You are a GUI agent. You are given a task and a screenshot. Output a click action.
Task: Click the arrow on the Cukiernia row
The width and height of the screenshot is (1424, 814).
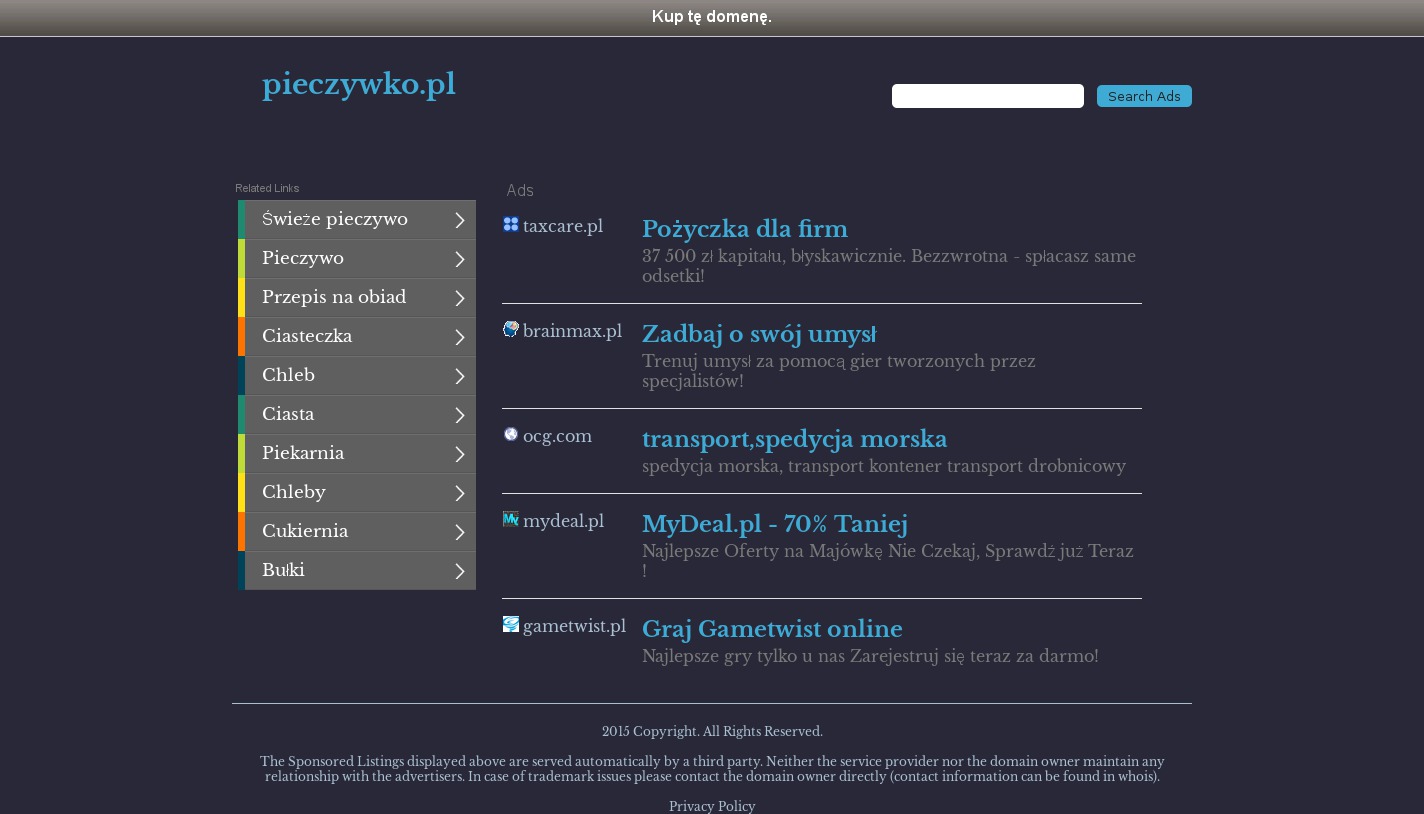pos(459,532)
